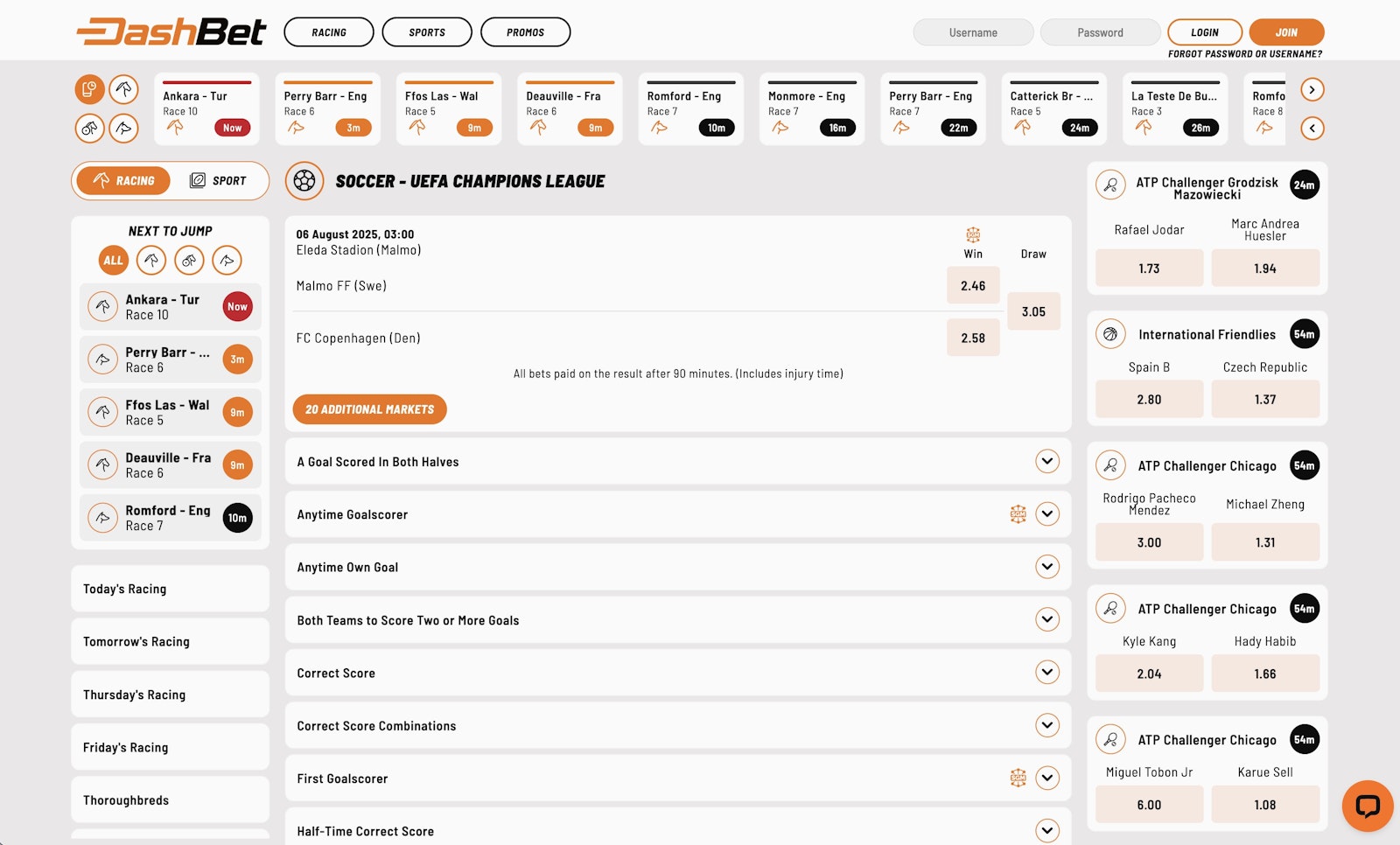Open the live chat bubble icon
The image size is (1400, 845).
click(x=1368, y=806)
